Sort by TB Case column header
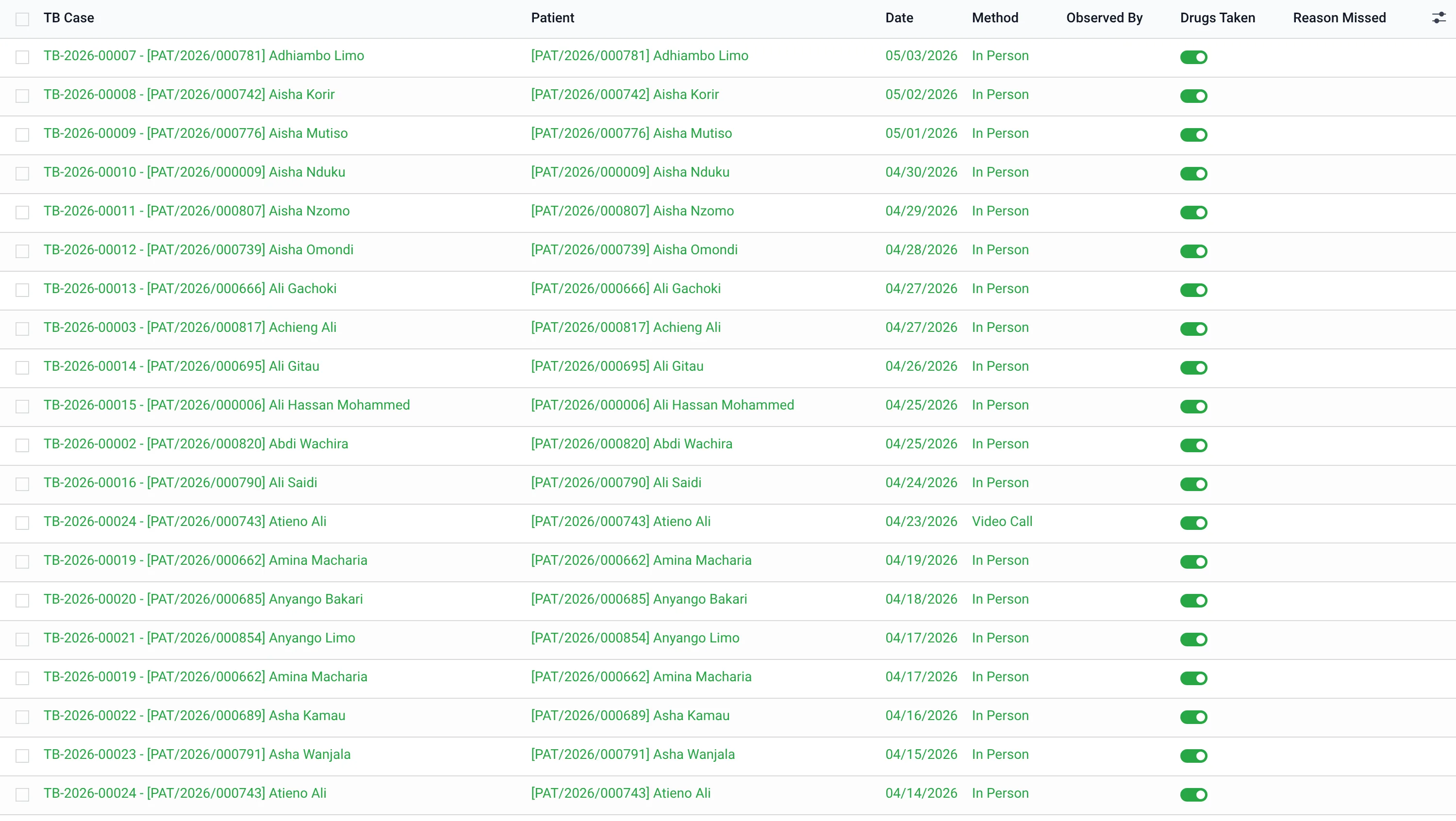1456x821 pixels. click(x=69, y=18)
